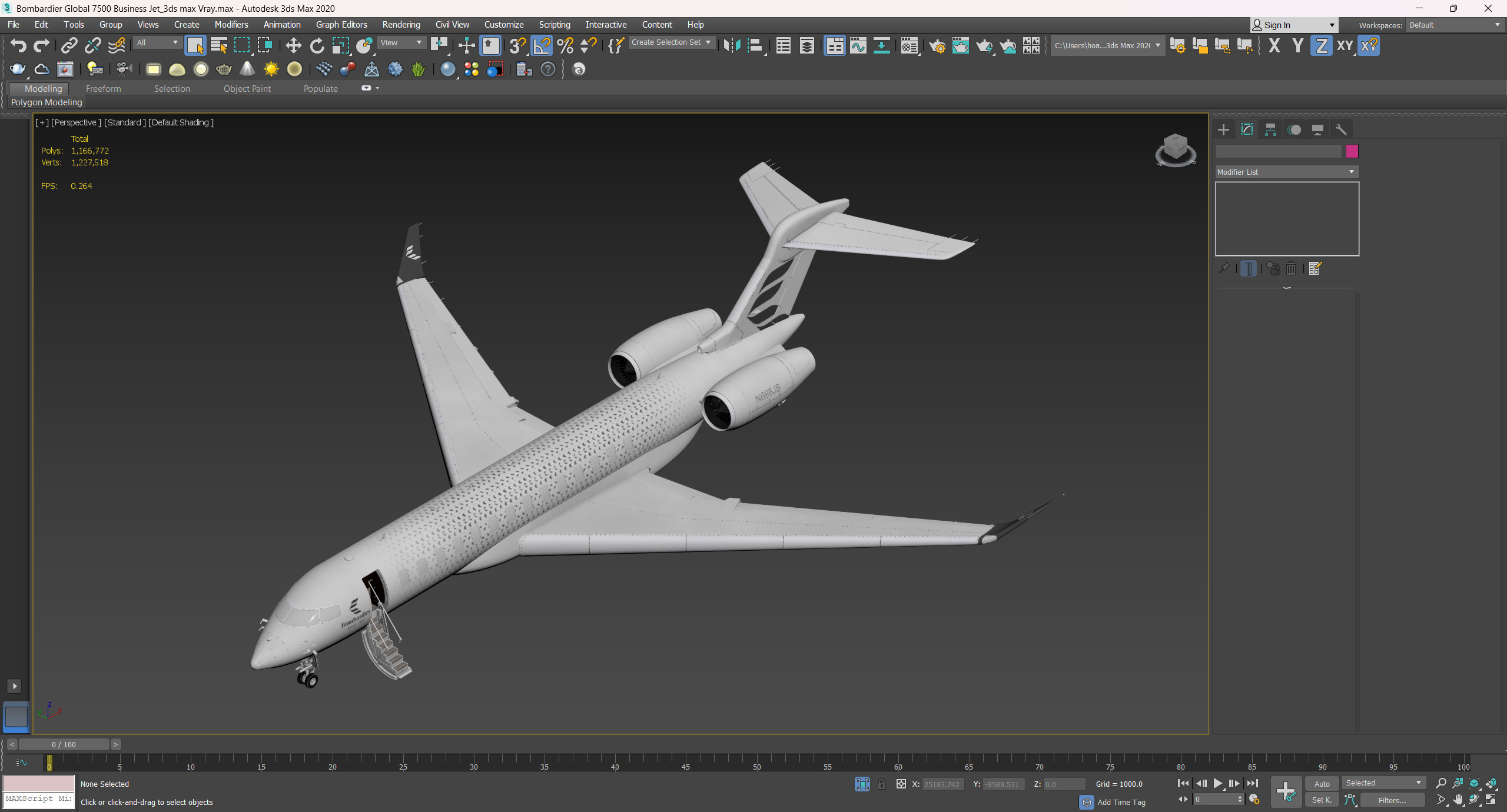The height and width of the screenshot is (812, 1507).
Task: Expand the Modifier List dropdown
Action: tap(1287, 172)
